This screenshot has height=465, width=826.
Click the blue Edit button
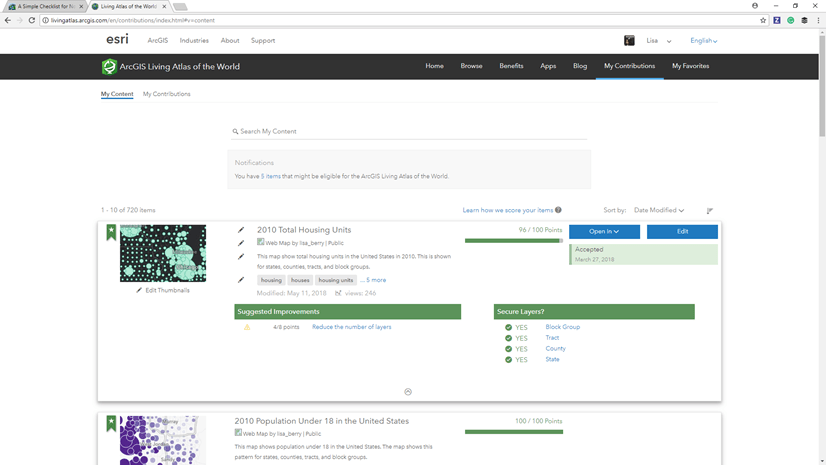682,232
